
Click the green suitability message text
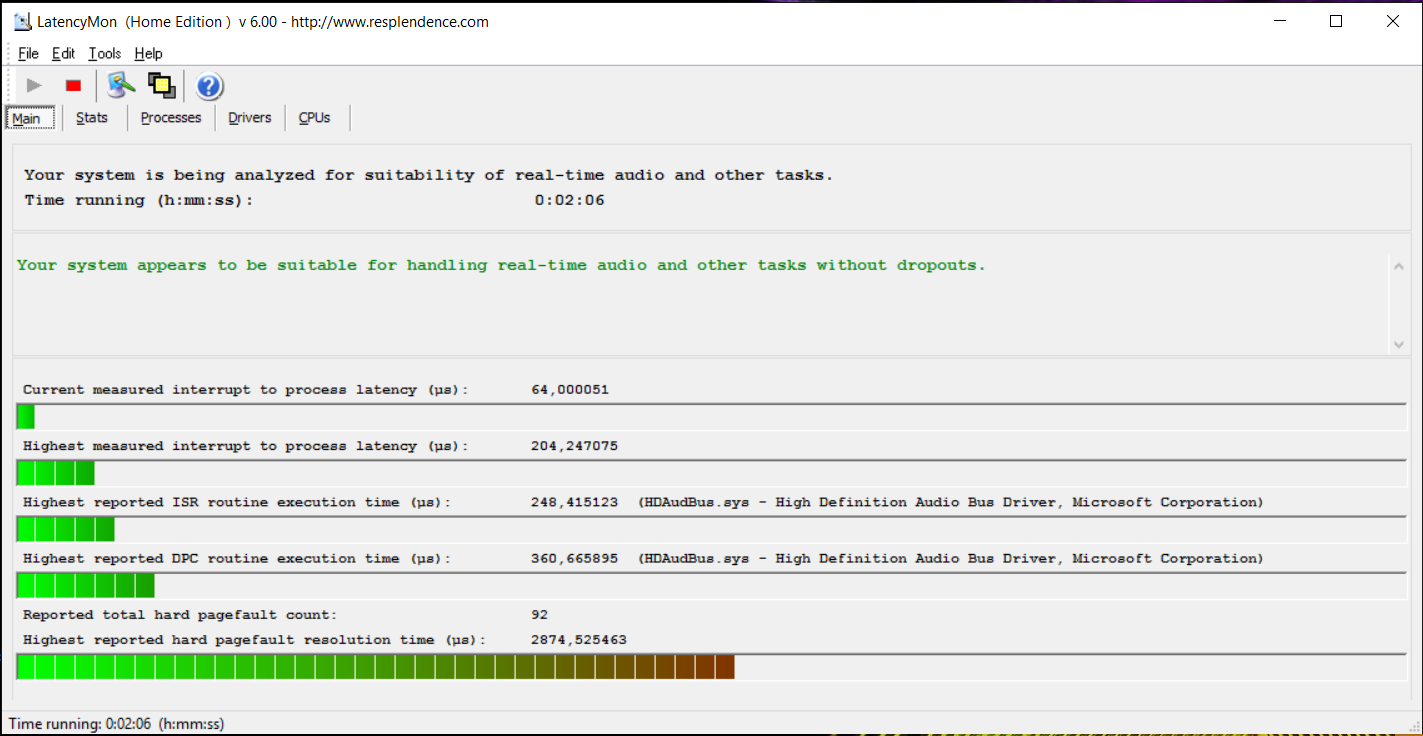click(x=501, y=266)
